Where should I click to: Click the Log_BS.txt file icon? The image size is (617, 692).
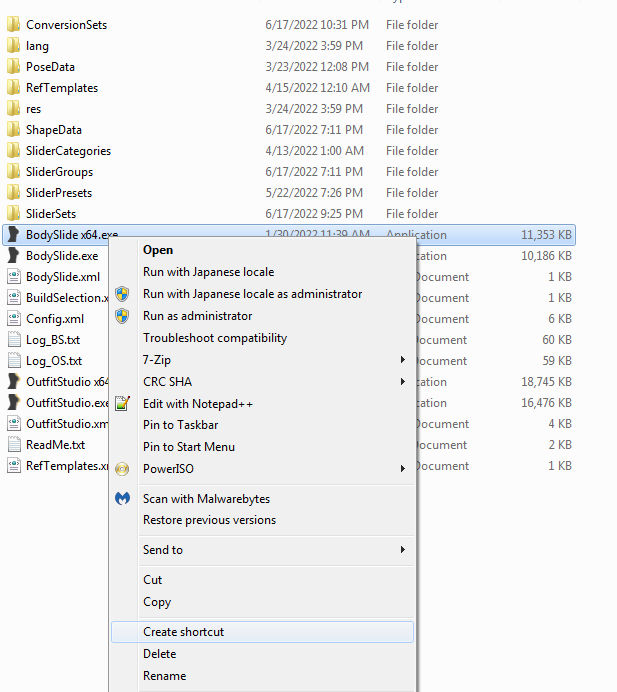point(14,339)
